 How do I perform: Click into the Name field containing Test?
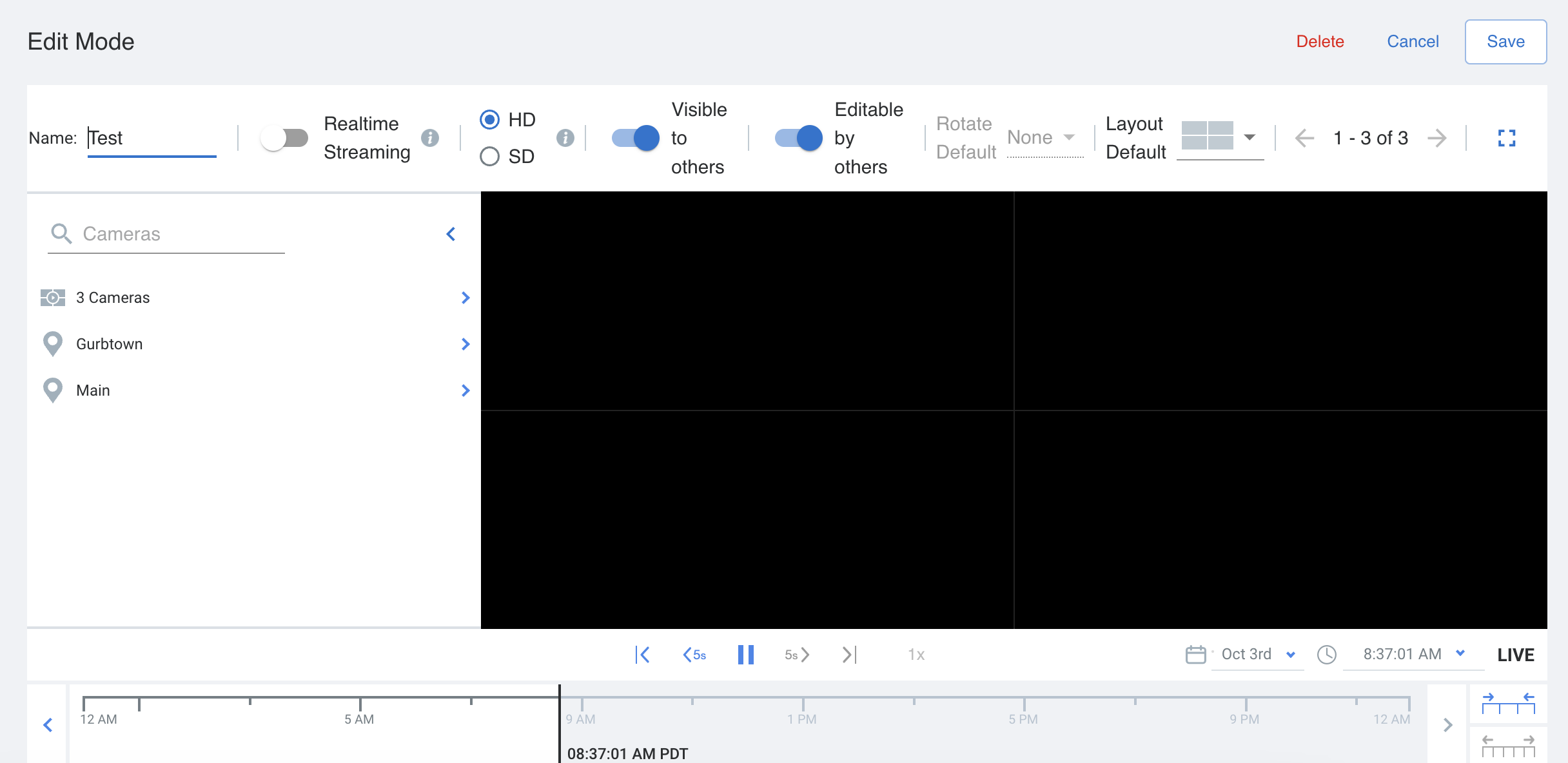pyautogui.click(x=152, y=138)
